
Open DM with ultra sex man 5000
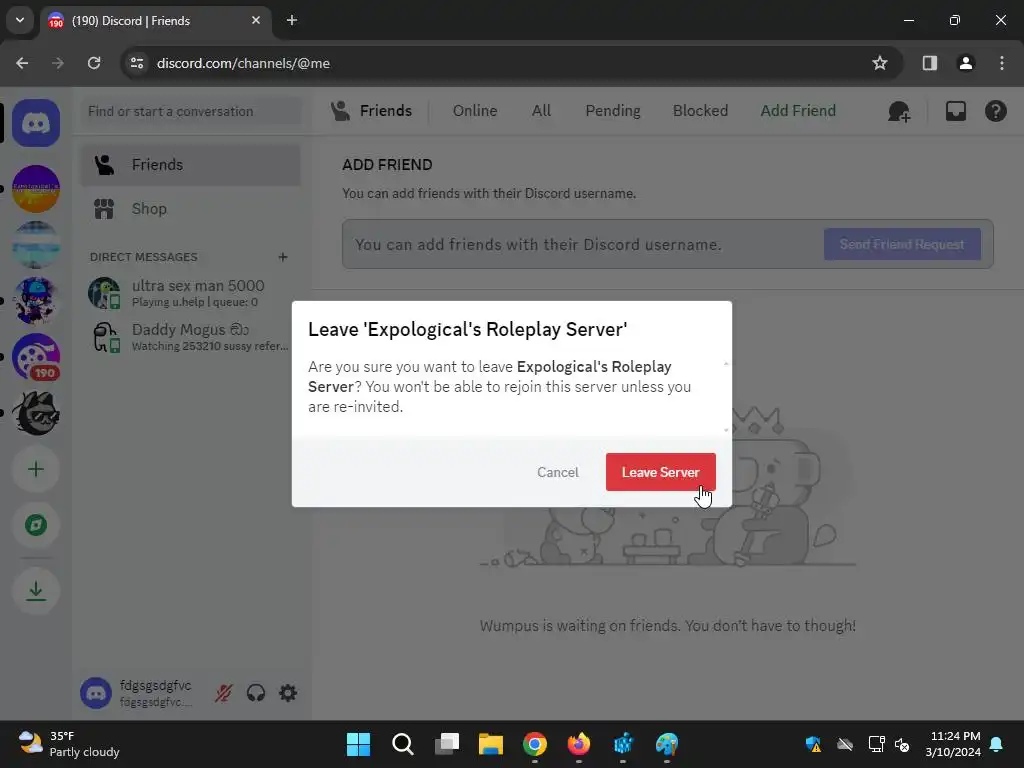pyautogui.click(x=191, y=293)
